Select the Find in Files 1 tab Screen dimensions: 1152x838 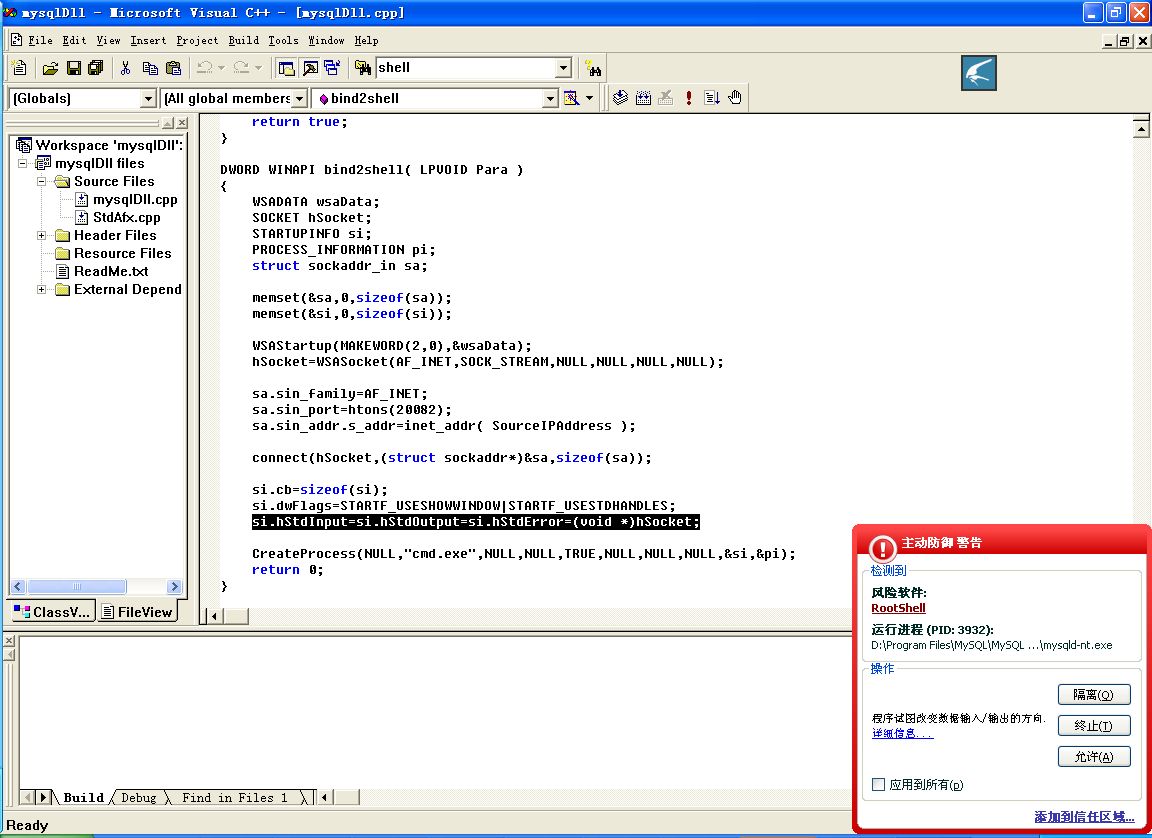pos(234,798)
